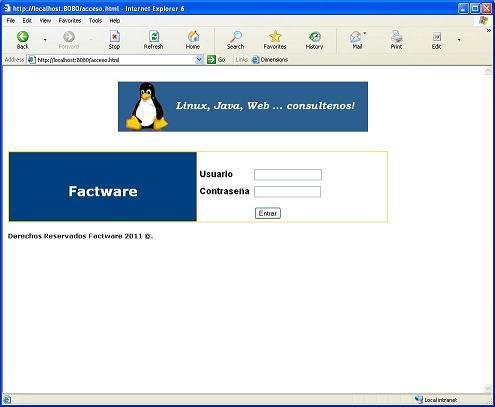Image resolution: width=495 pixels, height=407 pixels.
Task: Open the History pane
Action: 314,40
